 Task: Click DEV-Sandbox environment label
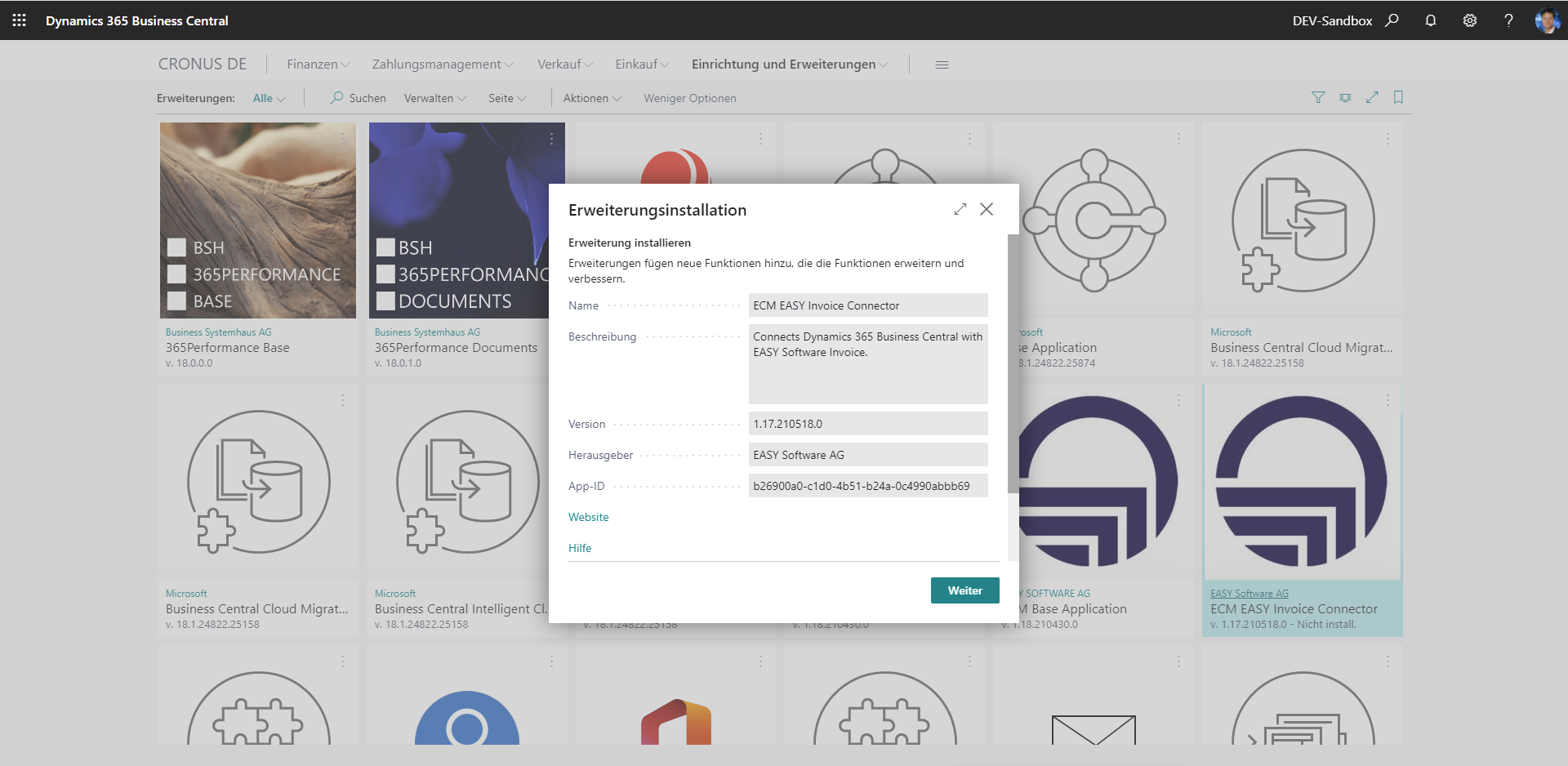pos(1332,20)
